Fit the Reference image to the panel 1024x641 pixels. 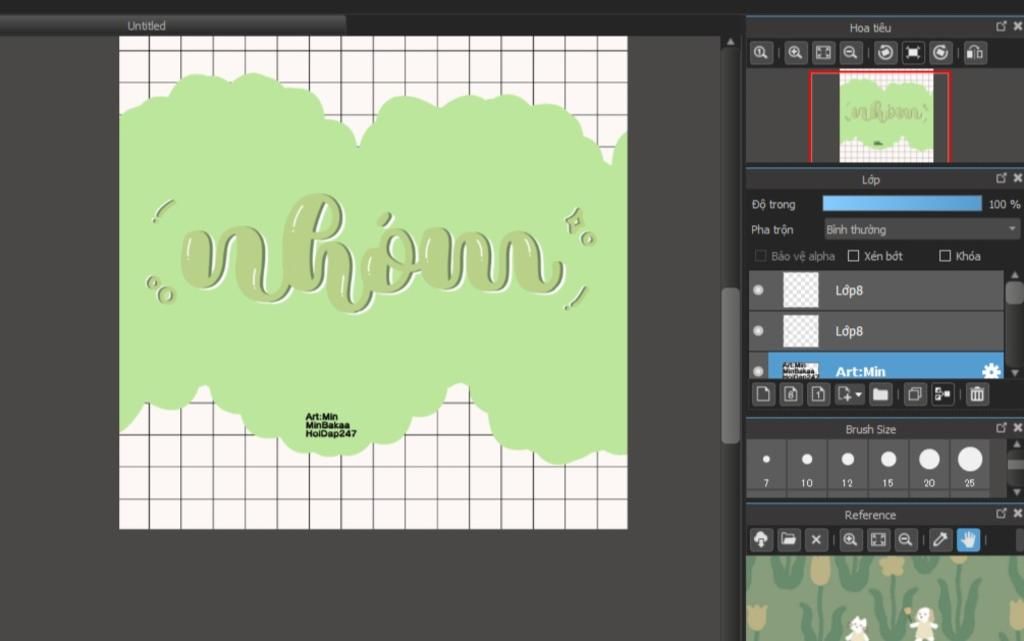(878, 540)
